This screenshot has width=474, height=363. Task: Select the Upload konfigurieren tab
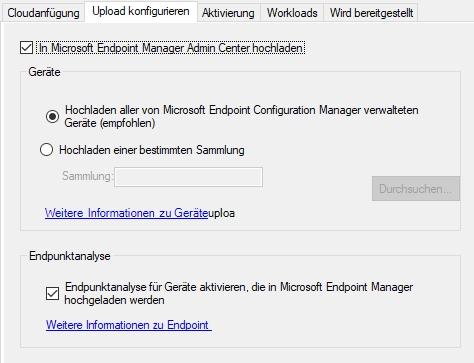point(141,11)
